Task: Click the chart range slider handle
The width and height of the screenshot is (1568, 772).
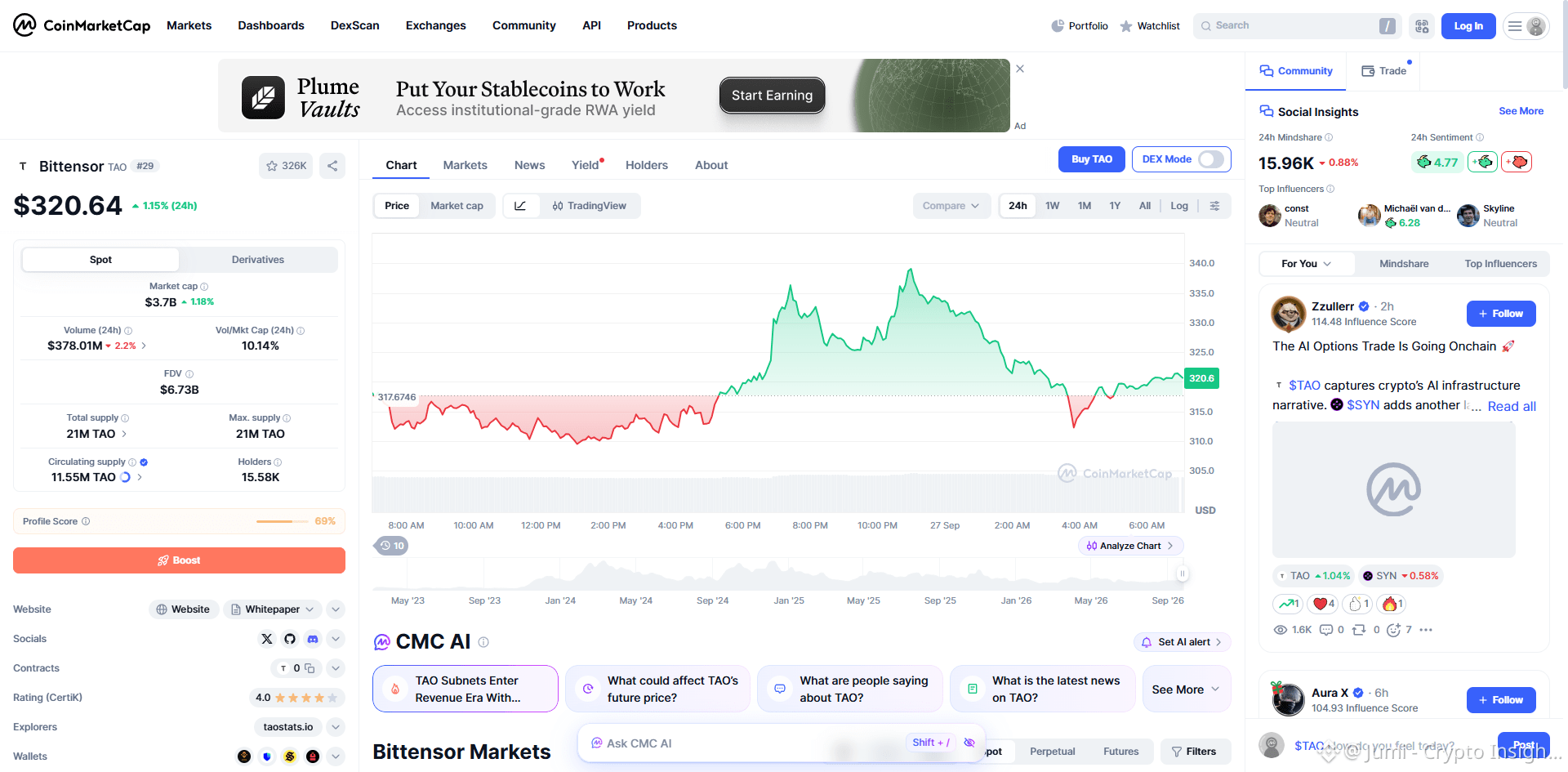Action: (x=1182, y=574)
